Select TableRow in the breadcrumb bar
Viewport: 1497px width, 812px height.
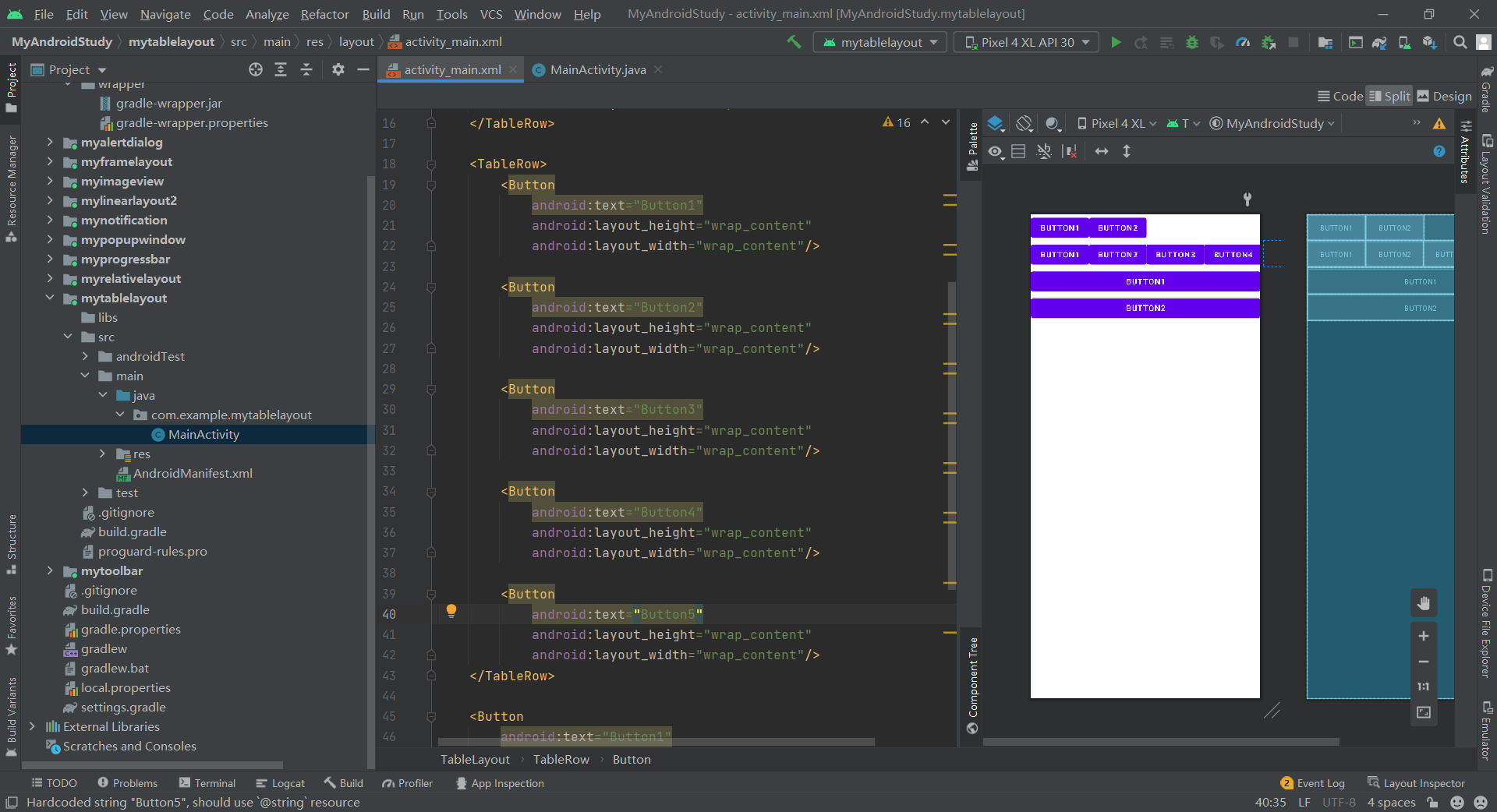pyautogui.click(x=561, y=759)
